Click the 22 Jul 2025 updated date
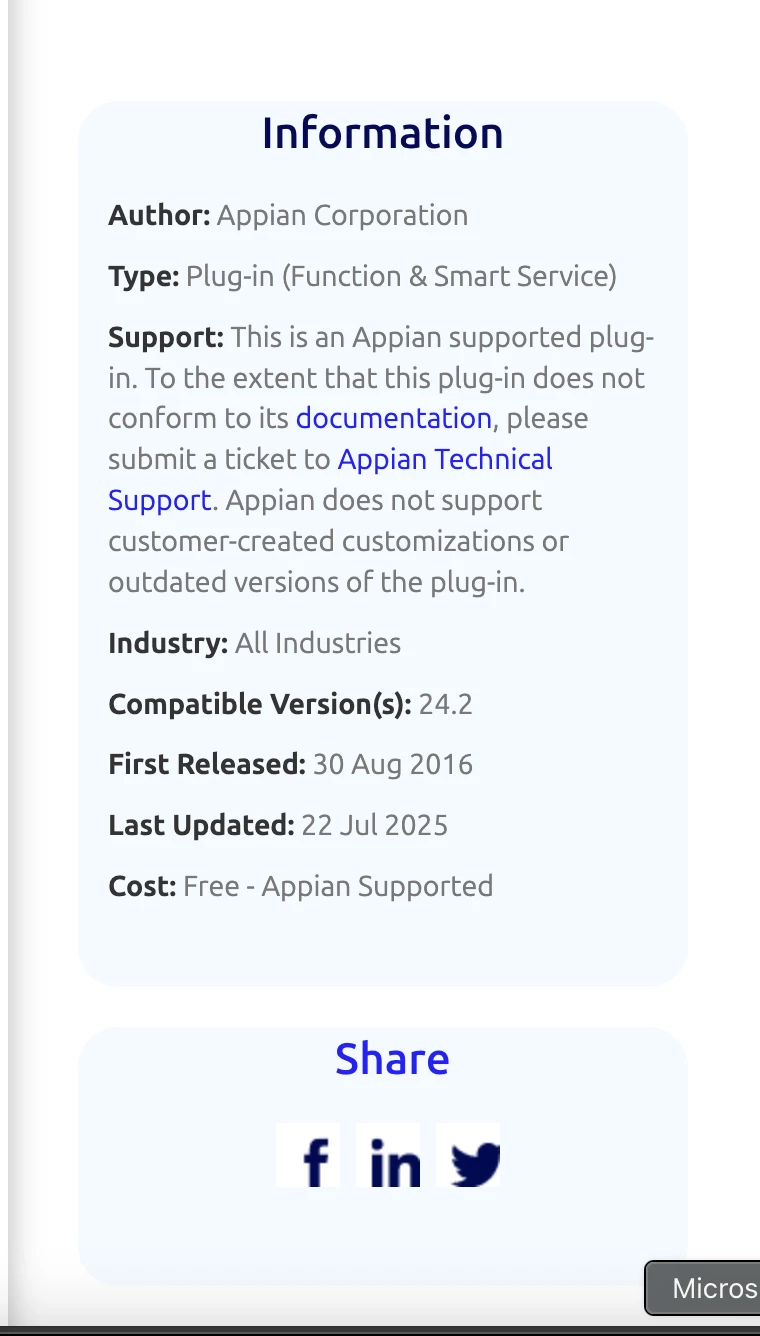 click(375, 826)
